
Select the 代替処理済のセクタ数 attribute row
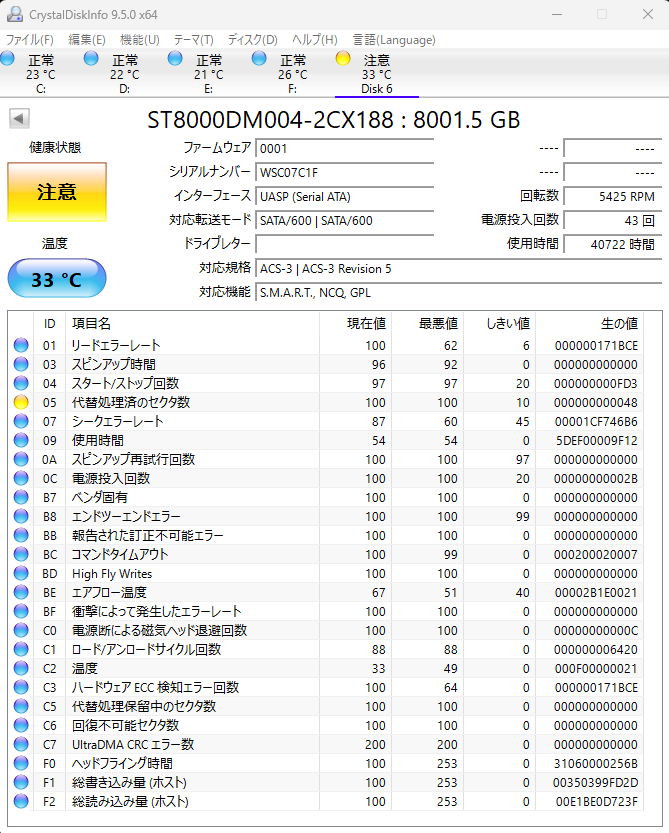130,402
